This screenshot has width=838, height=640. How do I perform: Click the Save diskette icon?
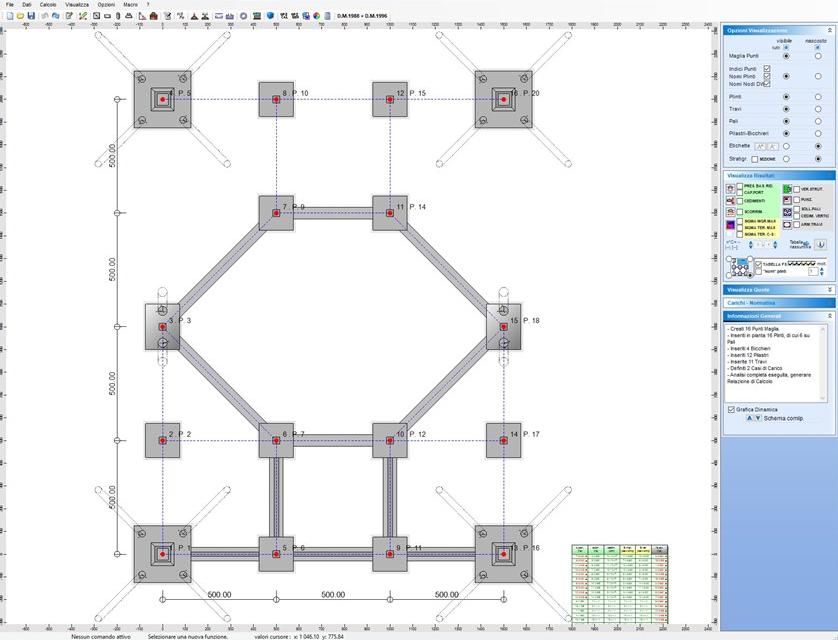pyautogui.click(x=32, y=16)
